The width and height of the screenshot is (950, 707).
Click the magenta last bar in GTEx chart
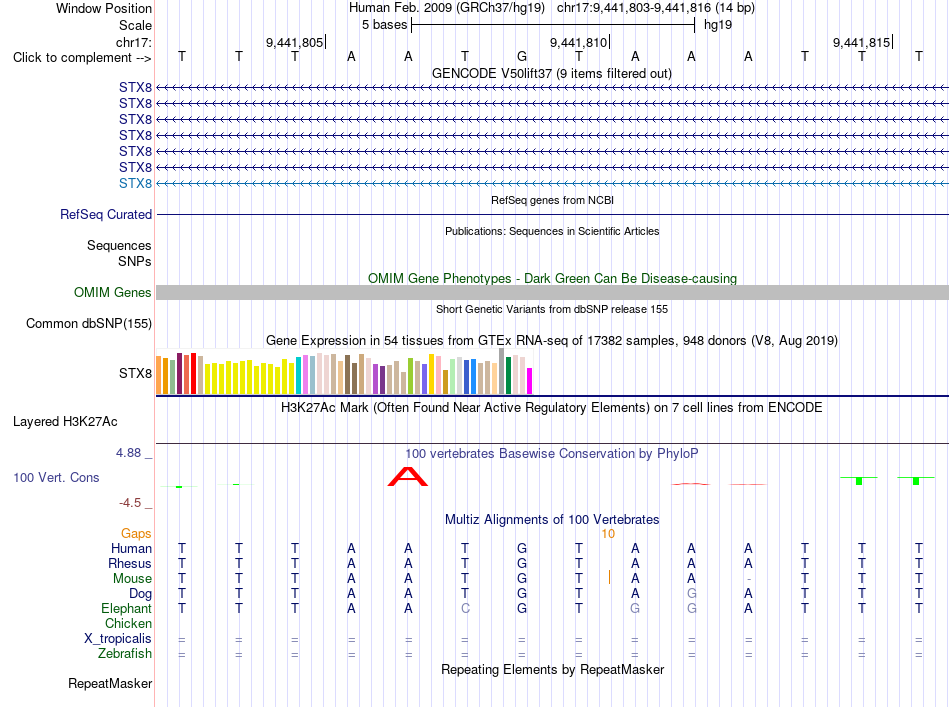(530, 381)
